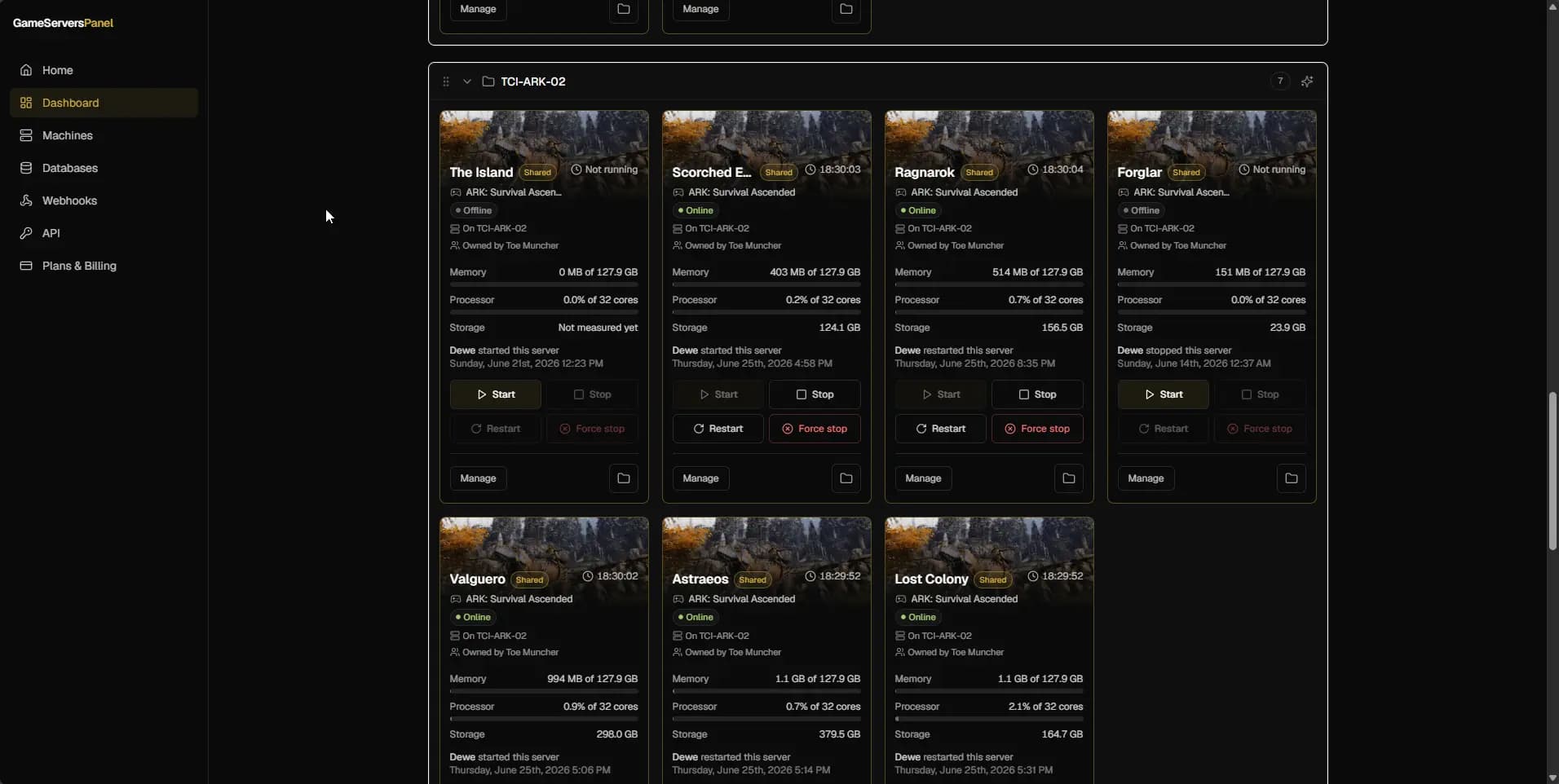Open folder icon in top-left partial card
This screenshot has height=784, width=1559.
[x=624, y=9]
